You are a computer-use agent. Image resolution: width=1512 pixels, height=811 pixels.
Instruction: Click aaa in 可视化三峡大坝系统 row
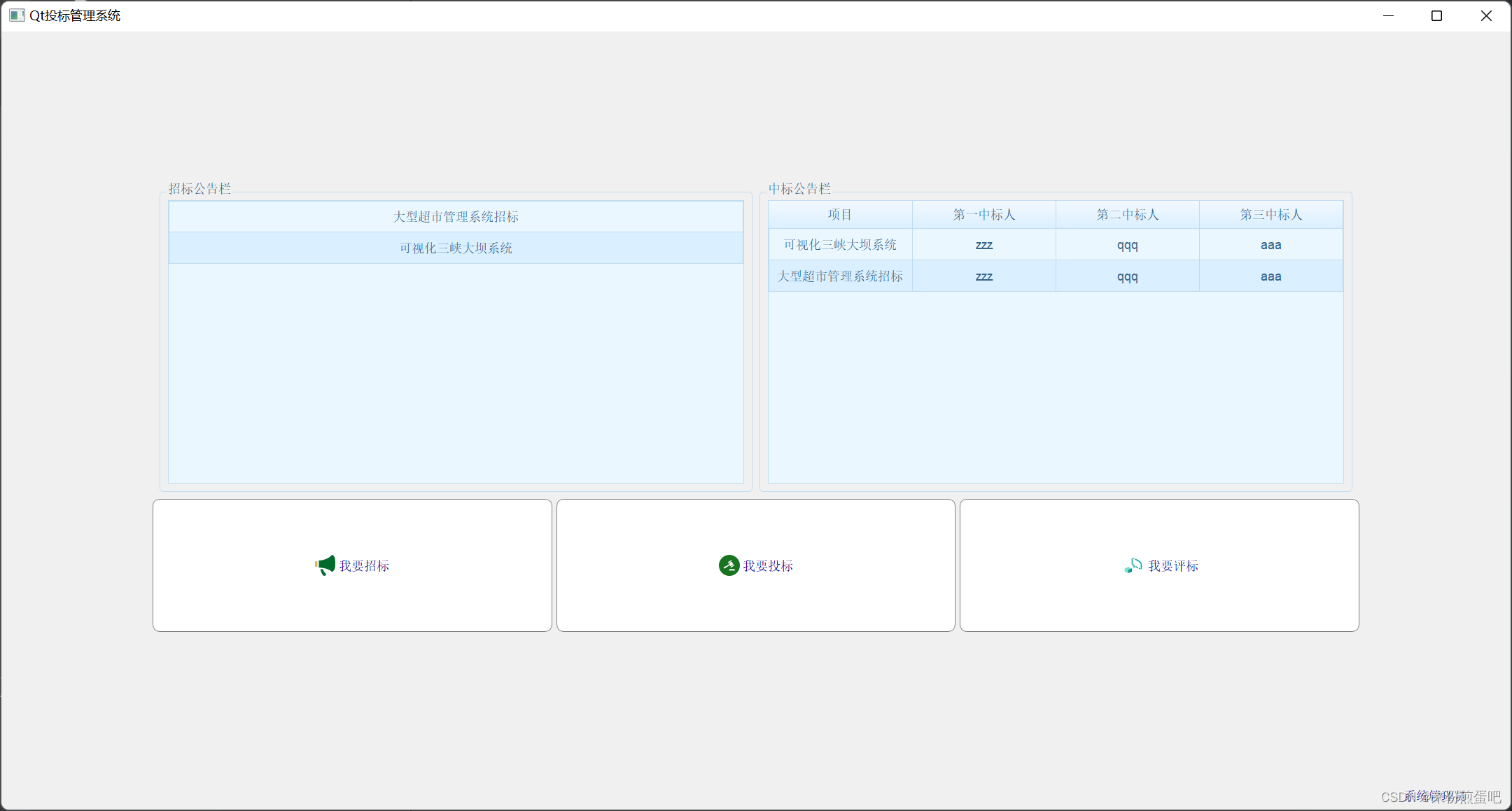tap(1270, 245)
